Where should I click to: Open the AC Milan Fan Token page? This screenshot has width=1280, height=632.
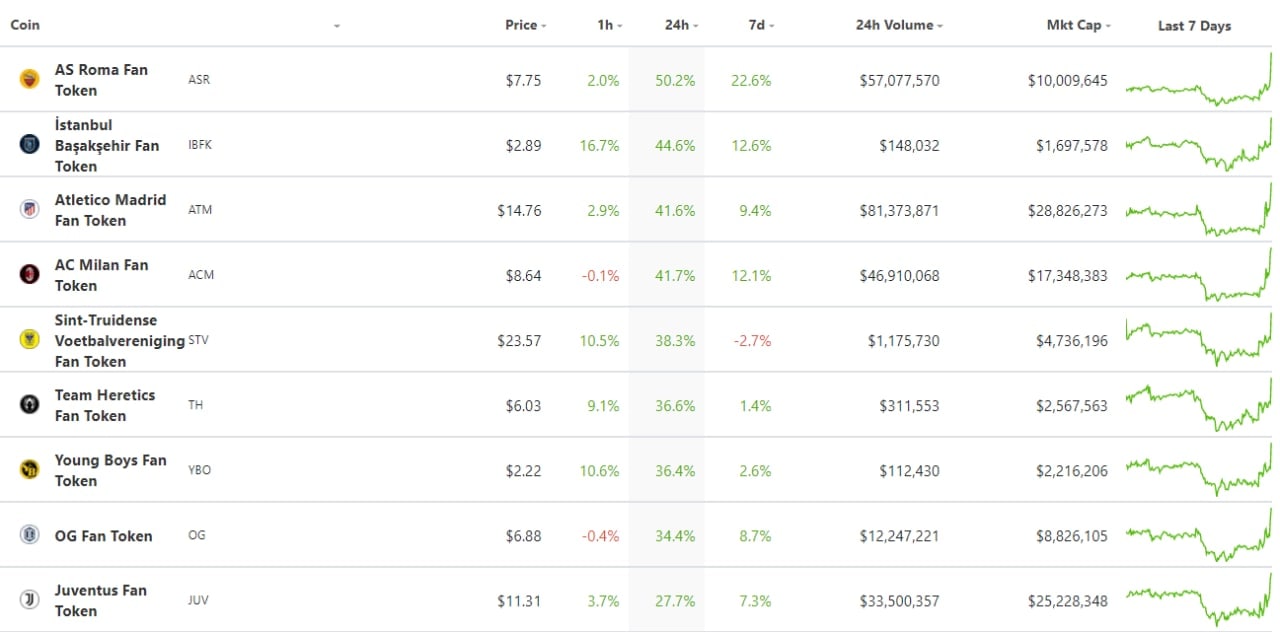(101, 275)
